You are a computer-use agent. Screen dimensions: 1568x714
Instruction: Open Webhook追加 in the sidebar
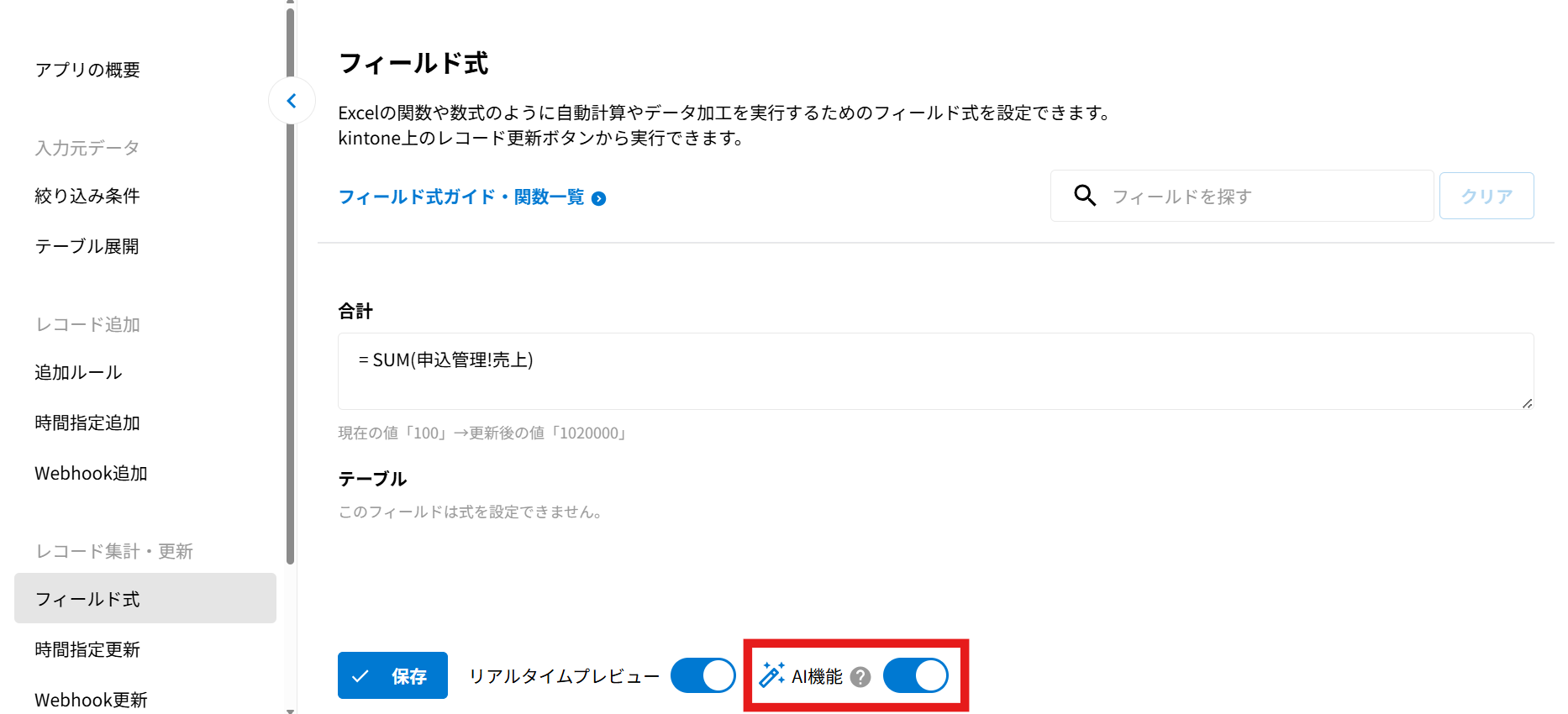point(91,473)
